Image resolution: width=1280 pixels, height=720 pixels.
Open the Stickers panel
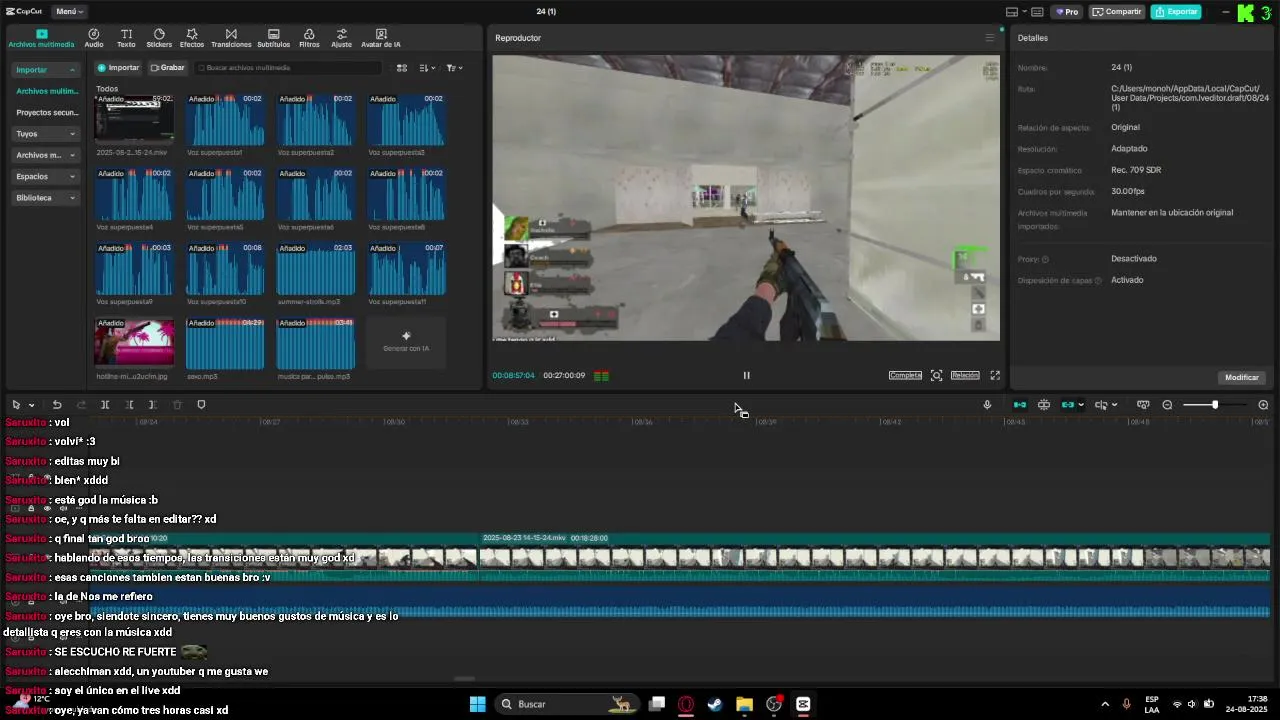pos(159,38)
